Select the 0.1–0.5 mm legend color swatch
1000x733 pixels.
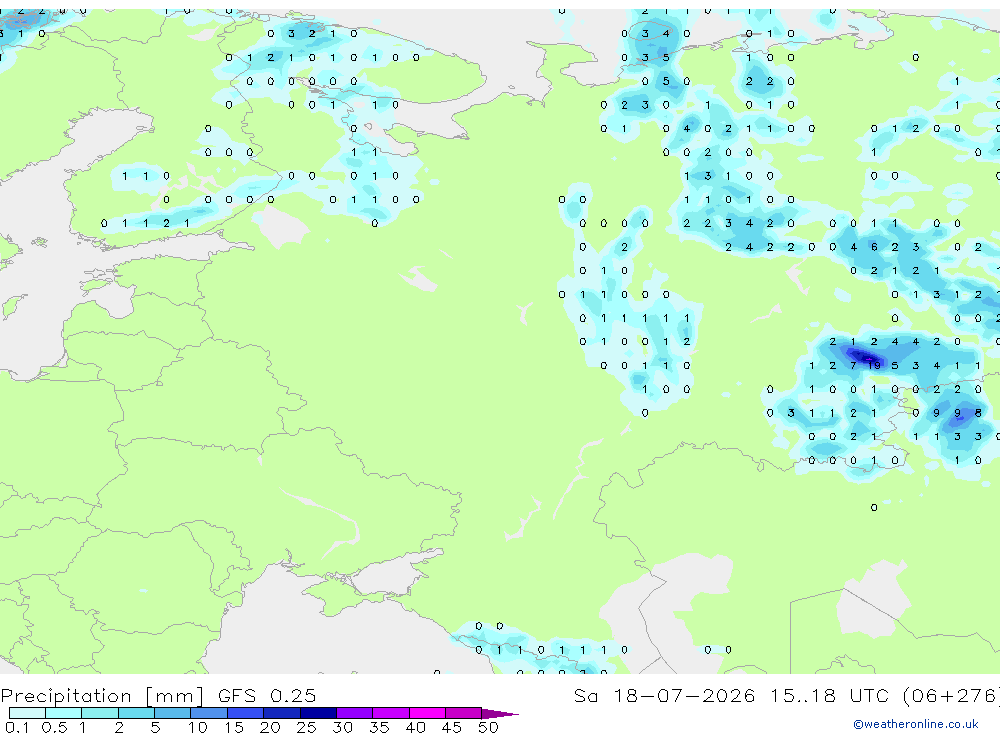pyautogui.click(x=27, y=713)
